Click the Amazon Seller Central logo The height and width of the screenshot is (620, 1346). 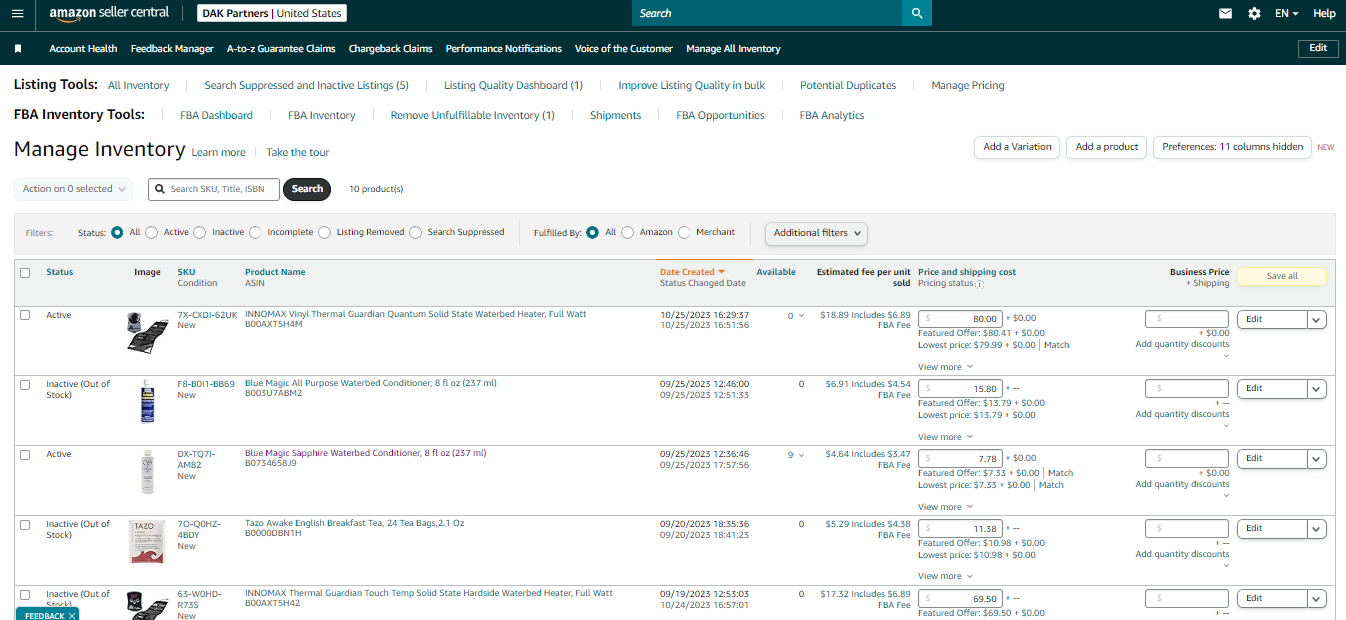(110, 13)
